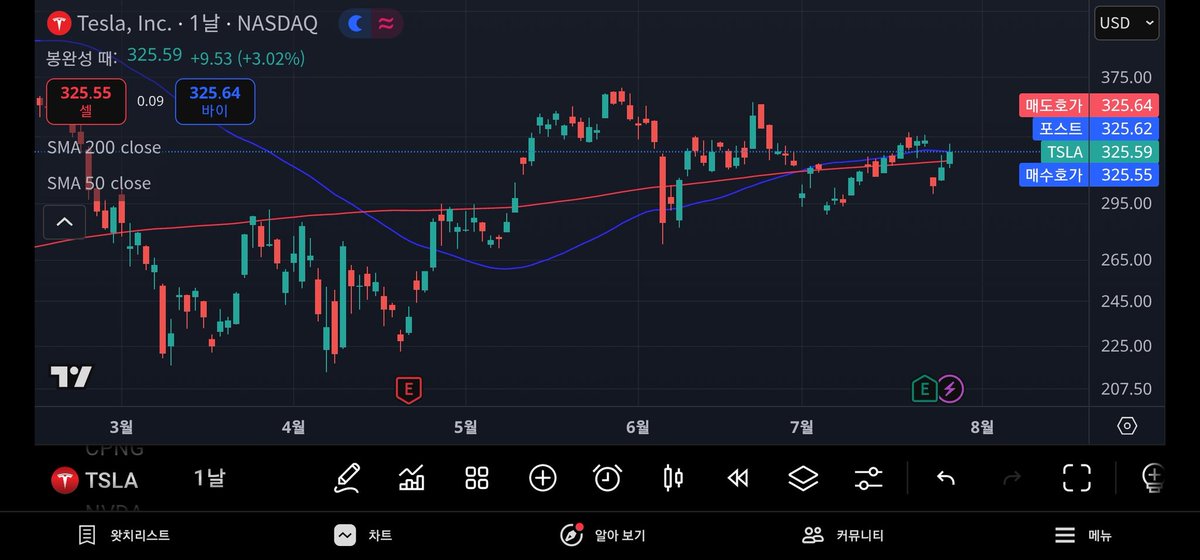1200x560 pixels.
Task: Select the SMA 200 close indicator
Action: pos(104,148)
